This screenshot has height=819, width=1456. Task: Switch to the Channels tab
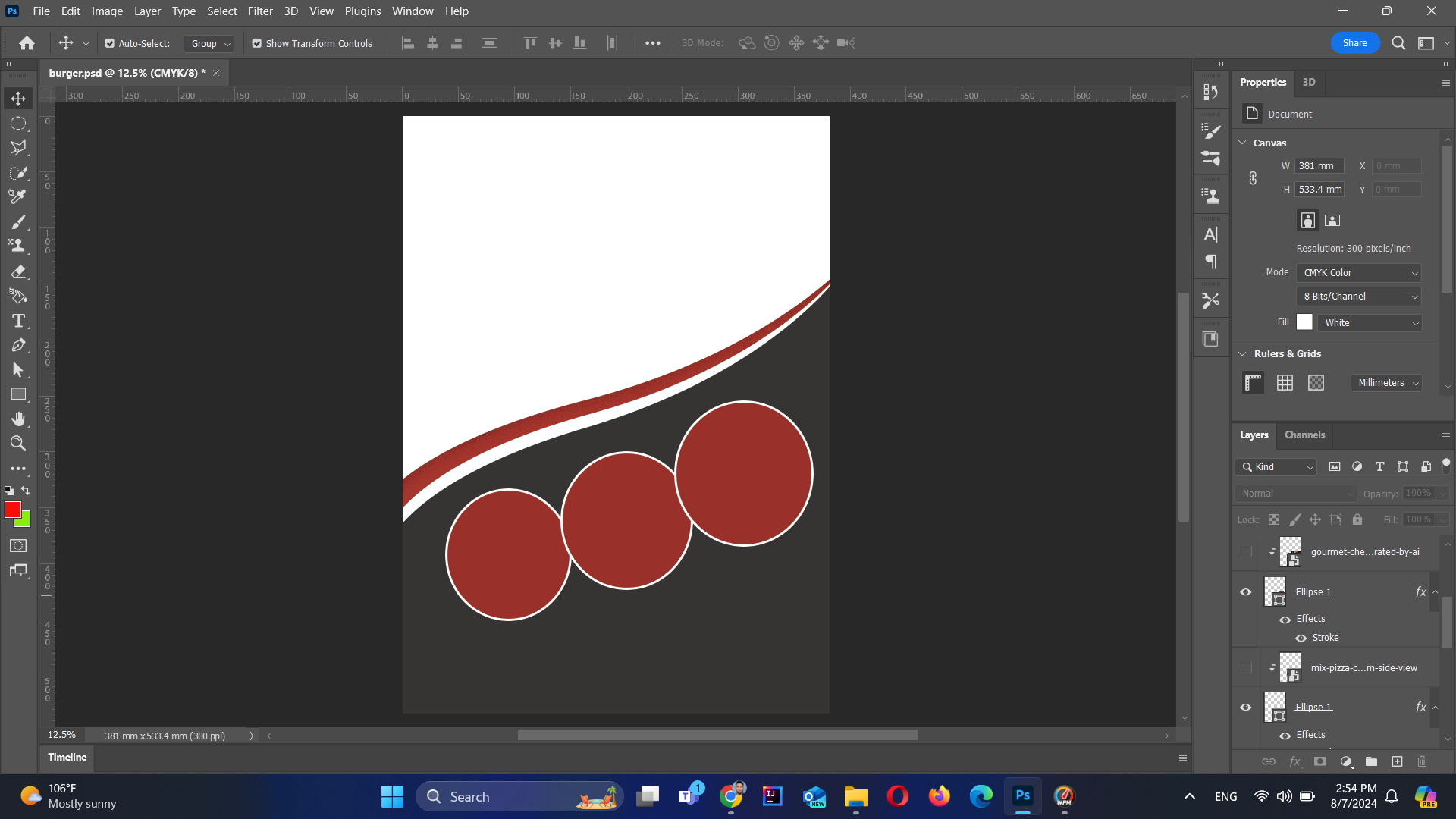pos(1304,435)
